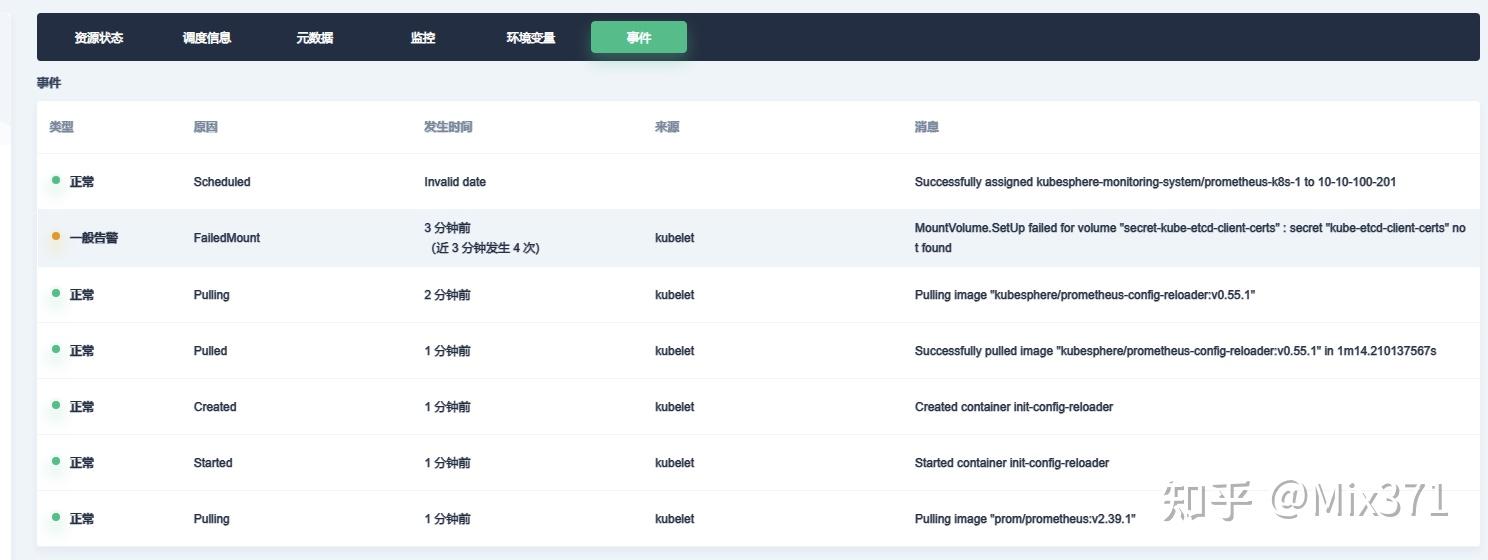Click the 'Invalid date' time cell
This screenshot has width=1488, height=560.
point(455,182)
